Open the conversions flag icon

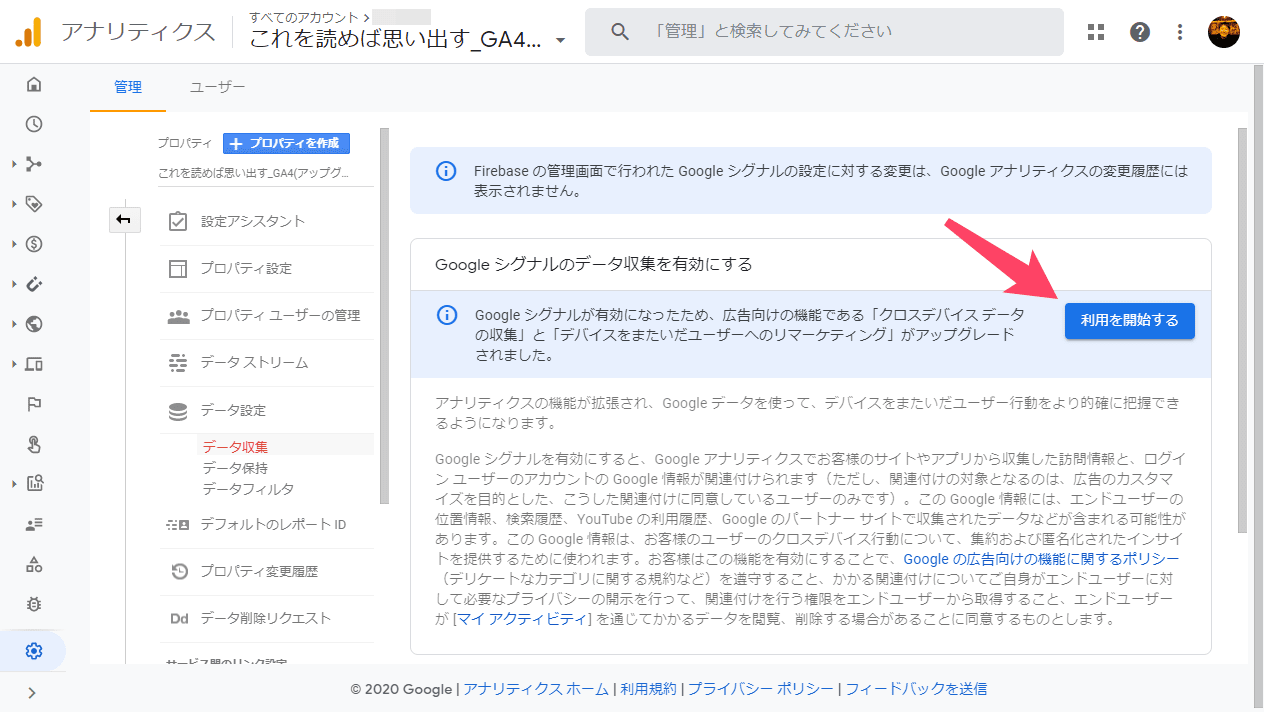point(34,404)
